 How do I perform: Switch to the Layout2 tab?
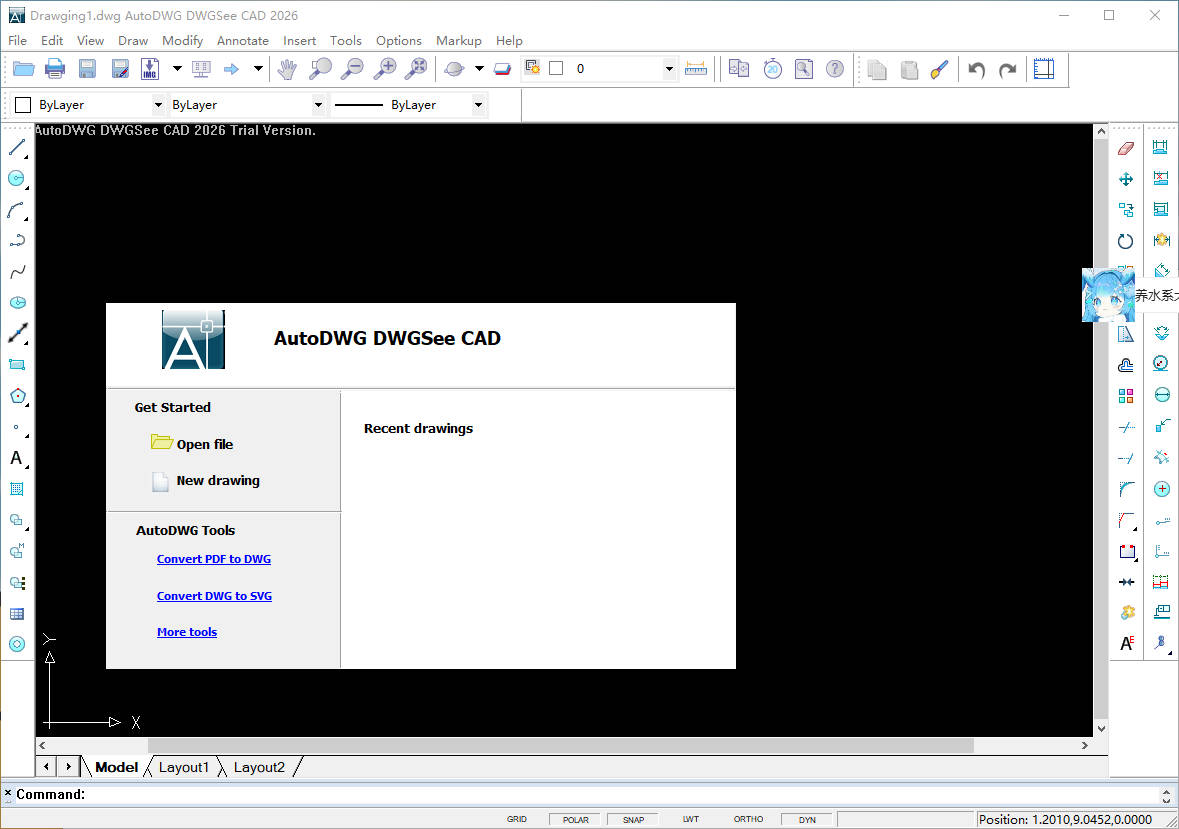click(x=259, y=767)
